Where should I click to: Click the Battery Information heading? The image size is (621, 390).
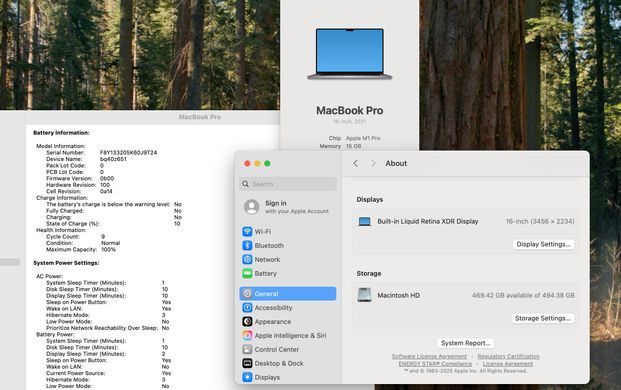coord(61,133)
